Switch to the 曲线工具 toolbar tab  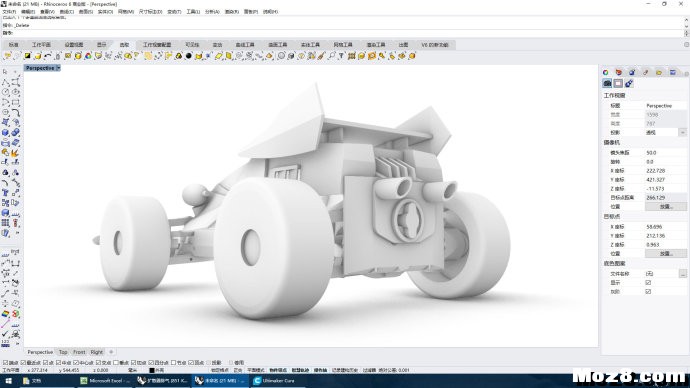[x=245, y=45]
